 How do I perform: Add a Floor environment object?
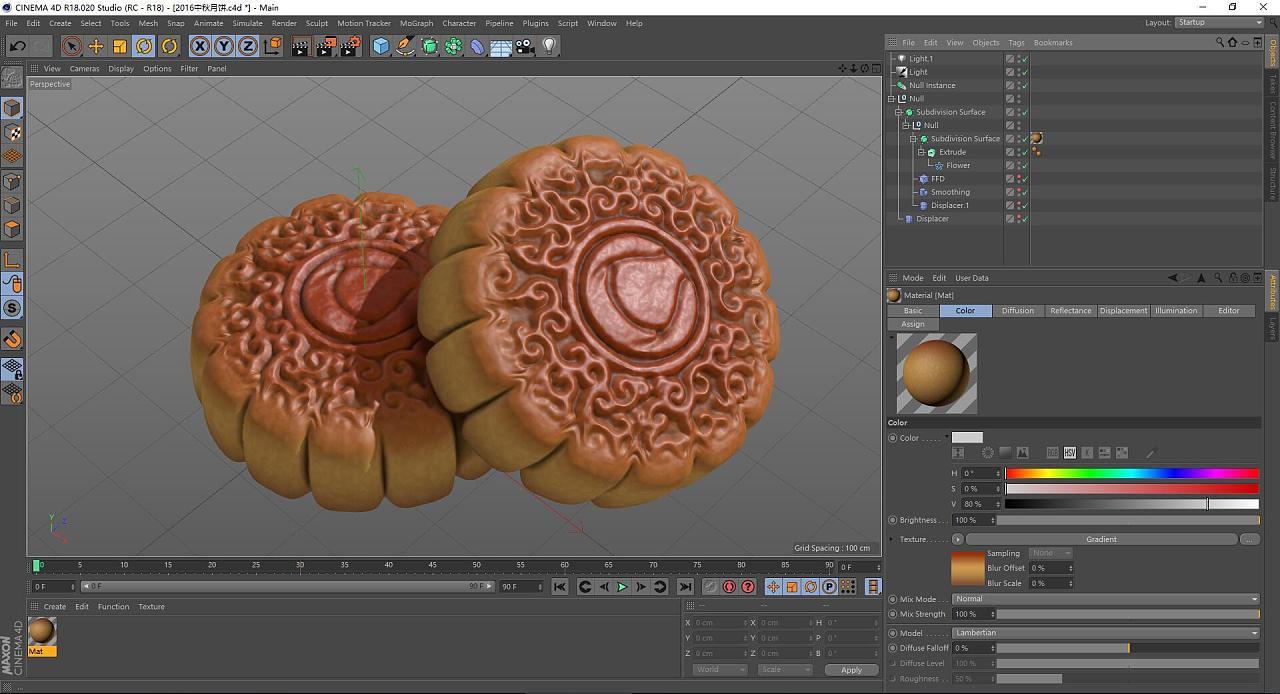point(501,46)
